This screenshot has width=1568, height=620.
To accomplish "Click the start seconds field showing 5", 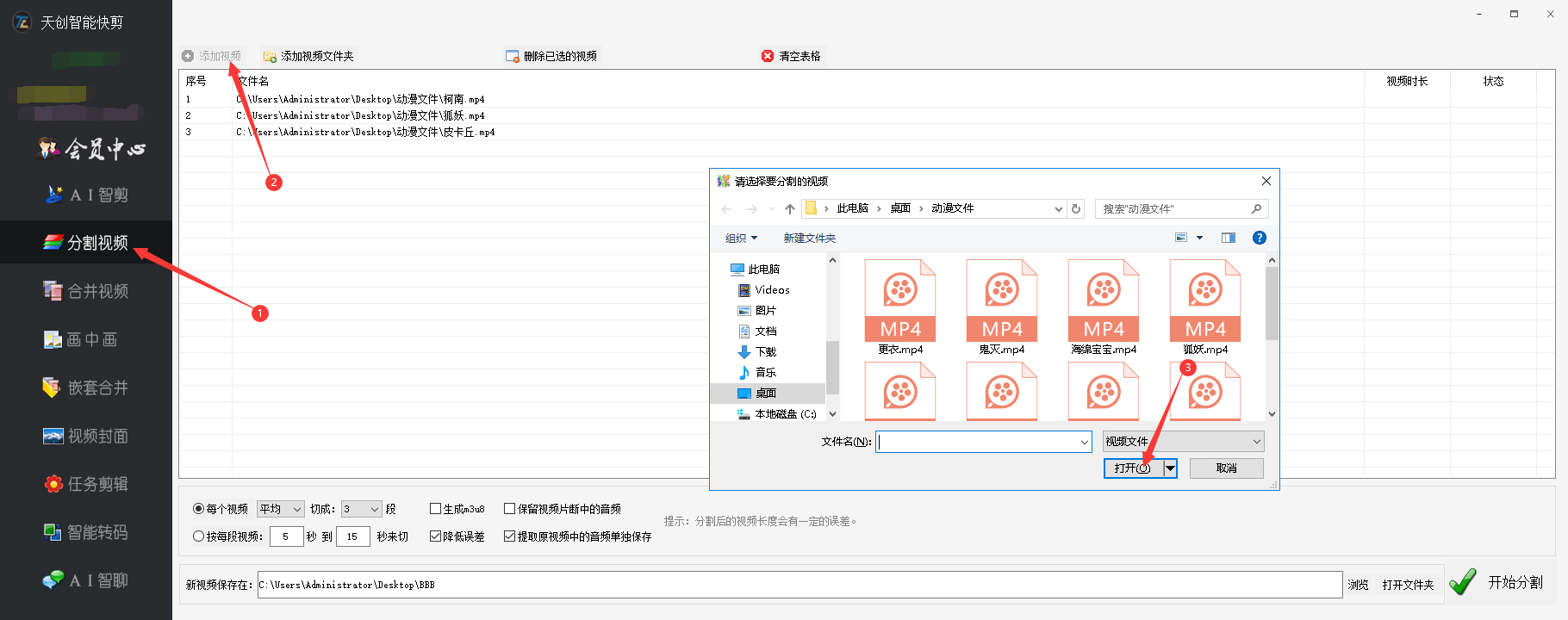I will [287, 536].
